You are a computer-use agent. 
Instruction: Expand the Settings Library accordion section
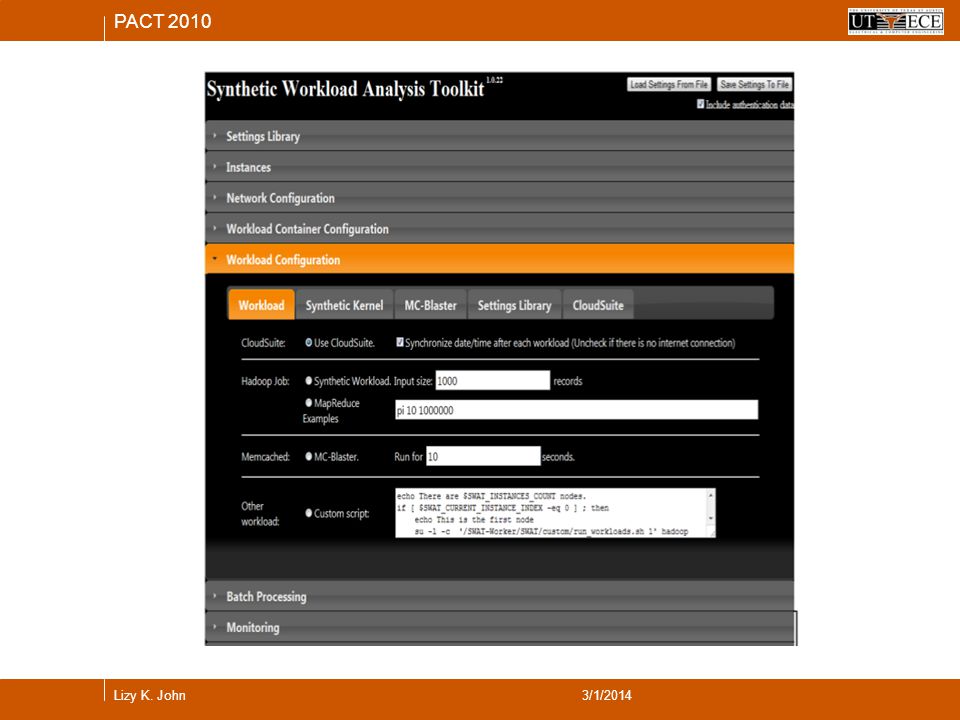click(500, 136)
